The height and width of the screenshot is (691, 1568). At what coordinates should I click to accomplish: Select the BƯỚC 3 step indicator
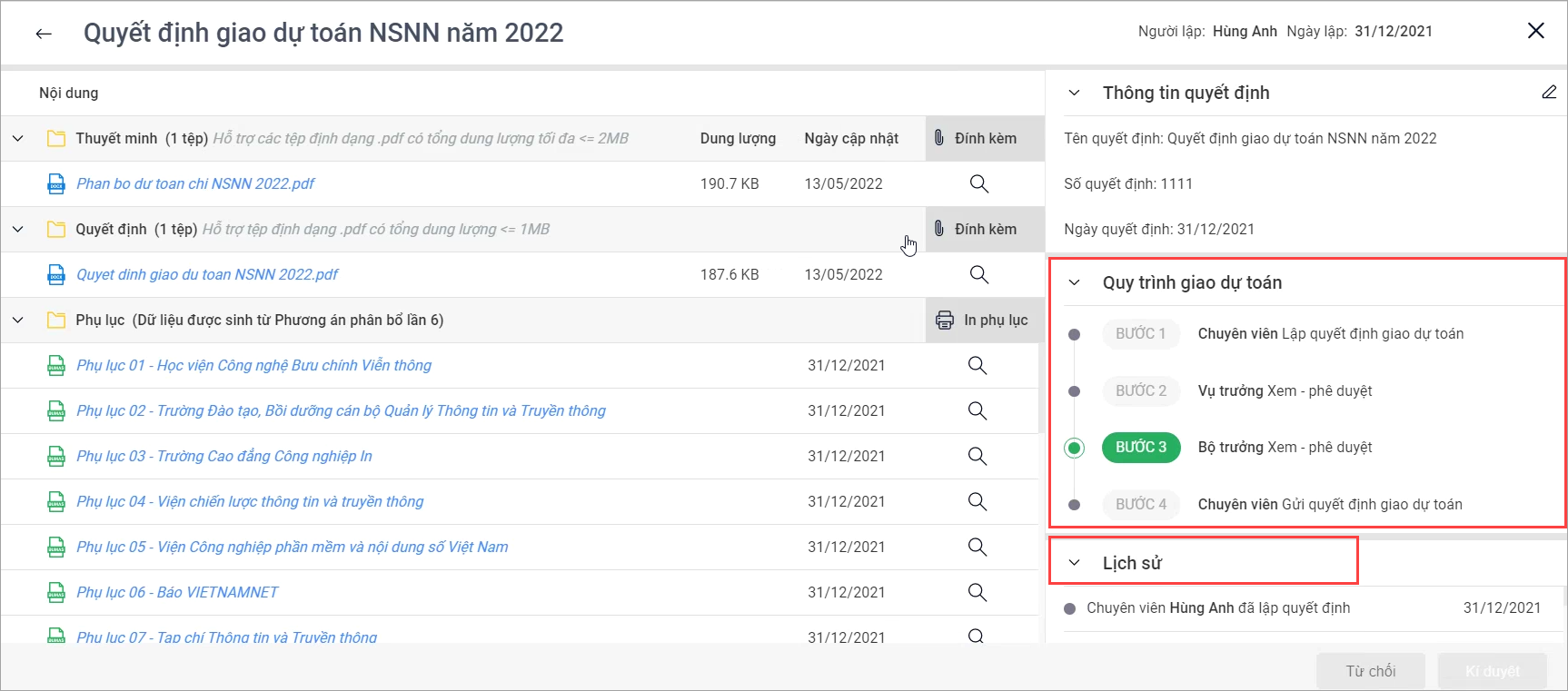coord(1141,447)
